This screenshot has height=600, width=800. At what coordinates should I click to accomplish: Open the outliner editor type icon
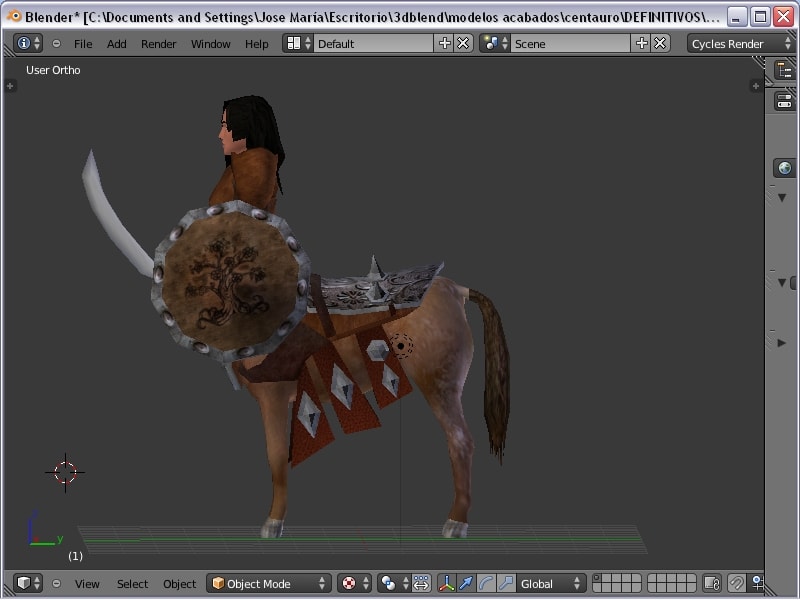(x=784, y=69)
